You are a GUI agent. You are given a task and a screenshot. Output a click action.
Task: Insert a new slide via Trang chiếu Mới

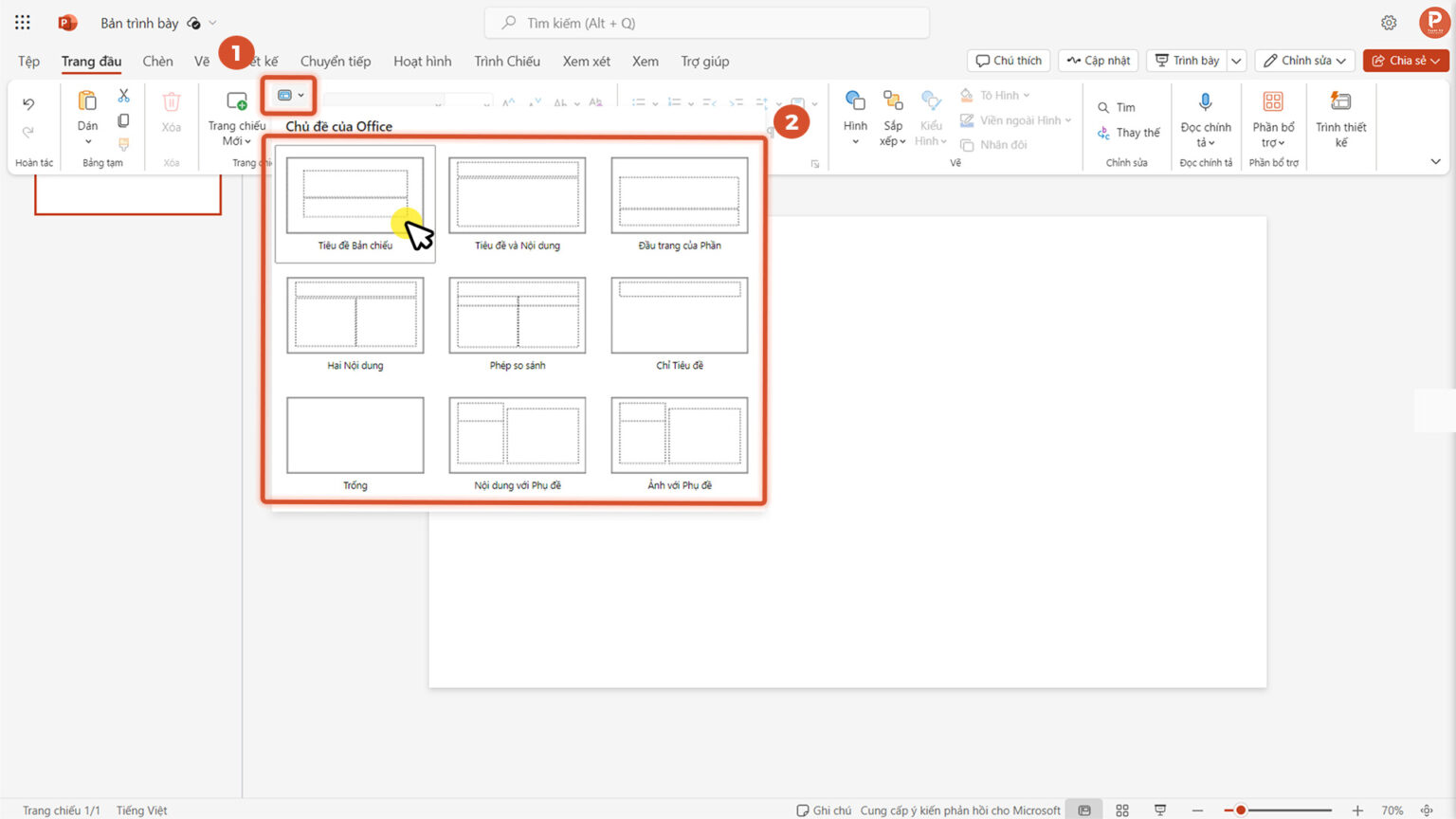pos(235,101)
